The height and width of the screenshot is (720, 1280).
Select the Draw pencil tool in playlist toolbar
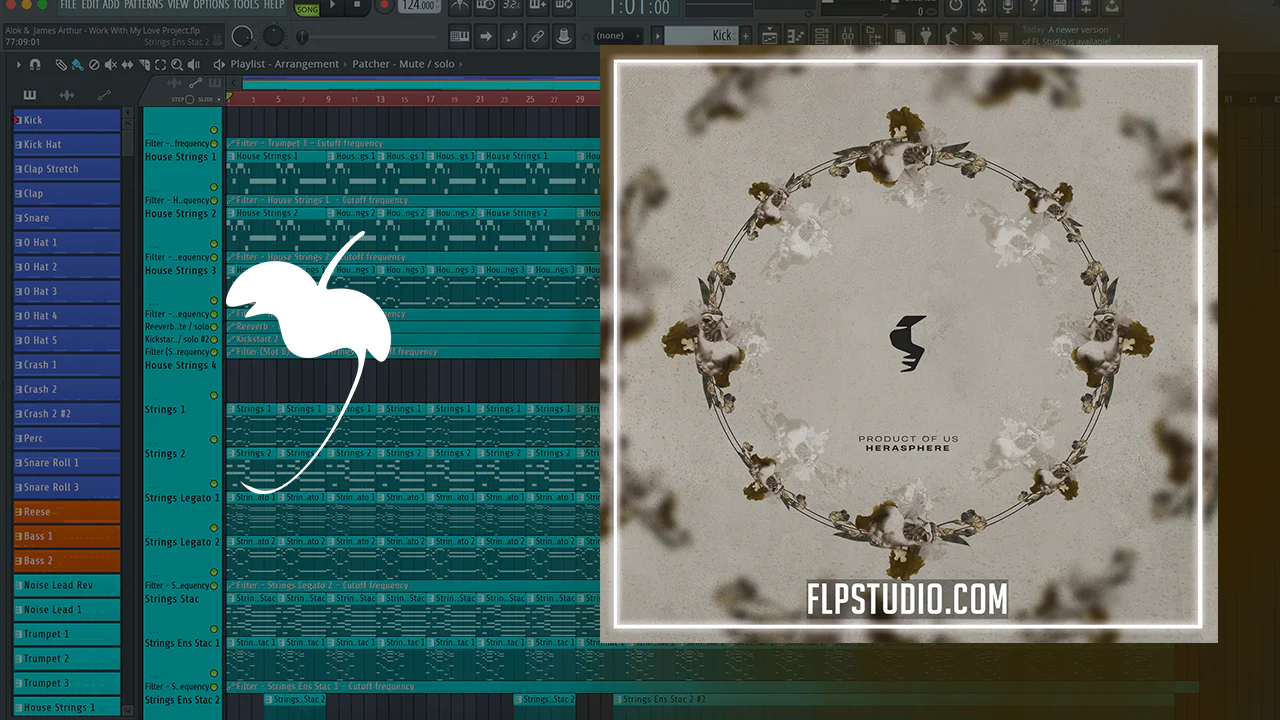(61, 64)
